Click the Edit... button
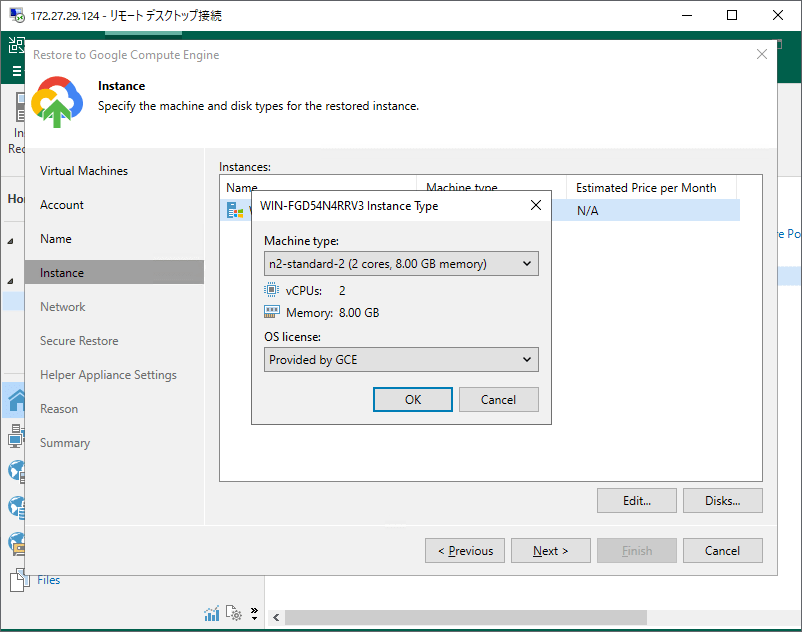Image resolution: width=802 pixels, height=632 pixels. click(x=637, y=501)
